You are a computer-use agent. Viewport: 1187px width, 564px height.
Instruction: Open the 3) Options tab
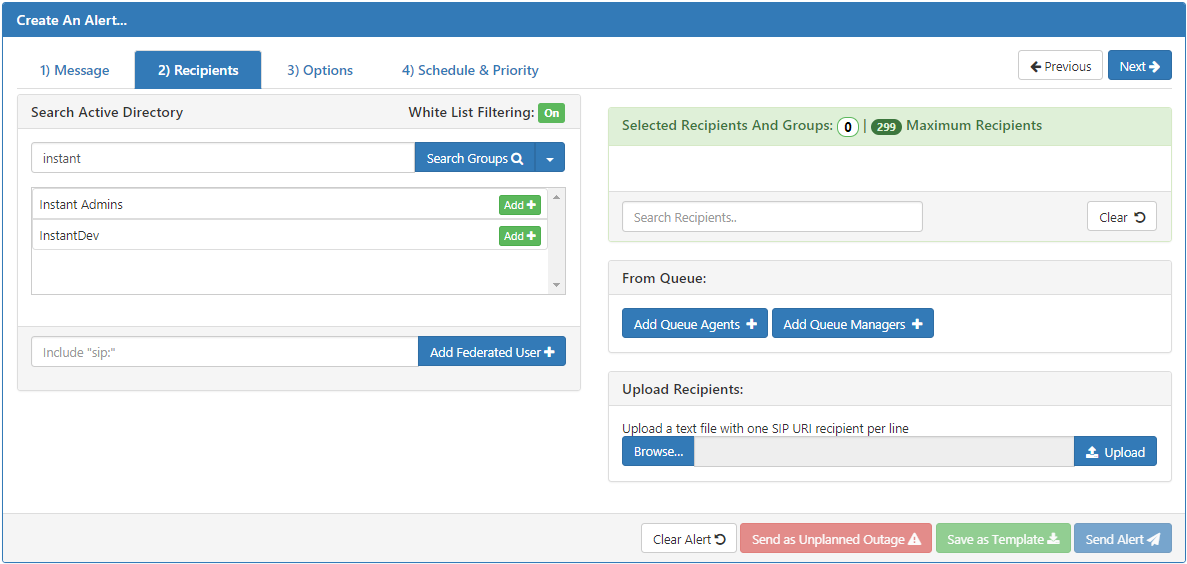(x=319, y=70)
